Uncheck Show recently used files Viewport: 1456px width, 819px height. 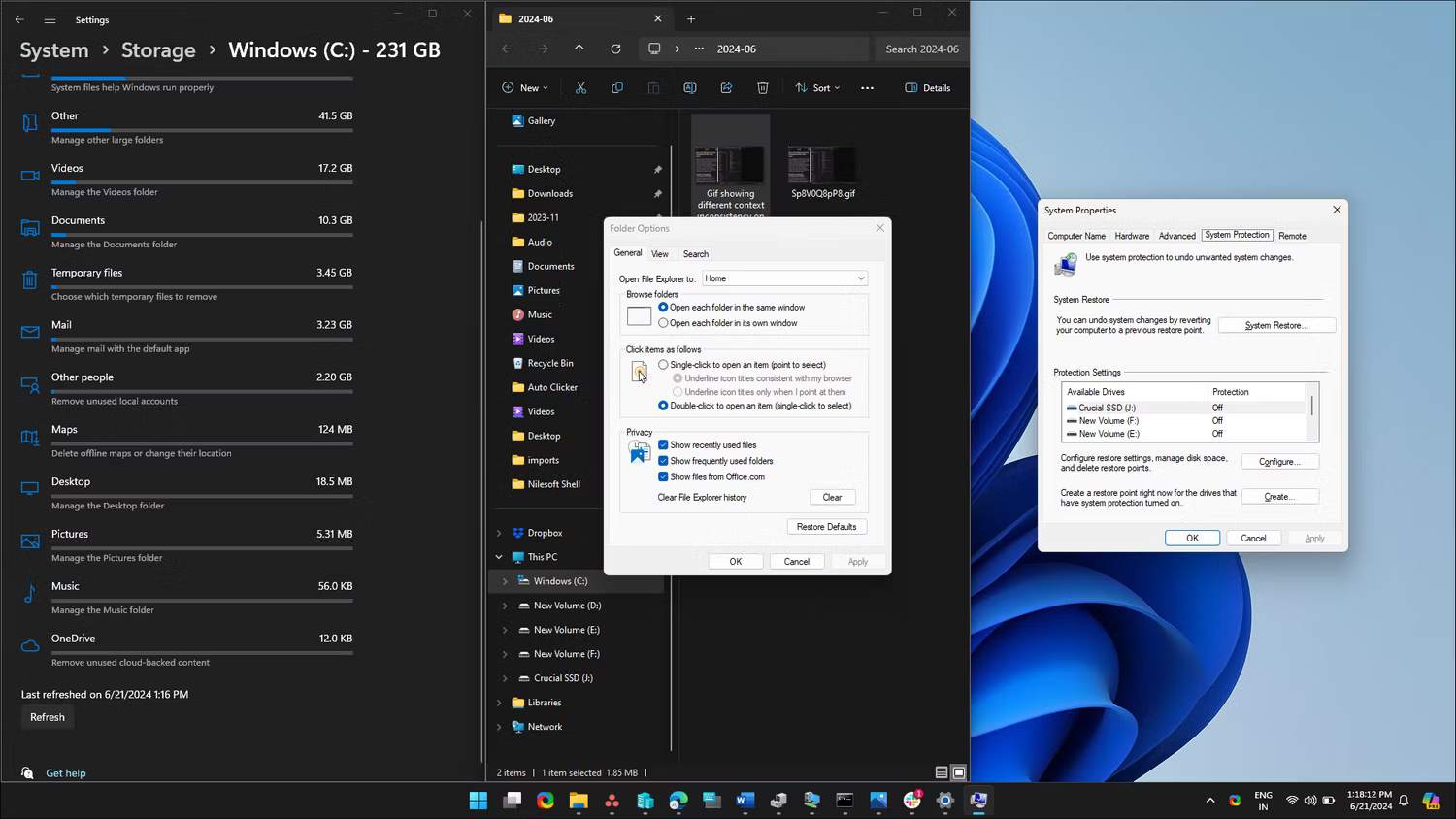(x=663, y=444)
